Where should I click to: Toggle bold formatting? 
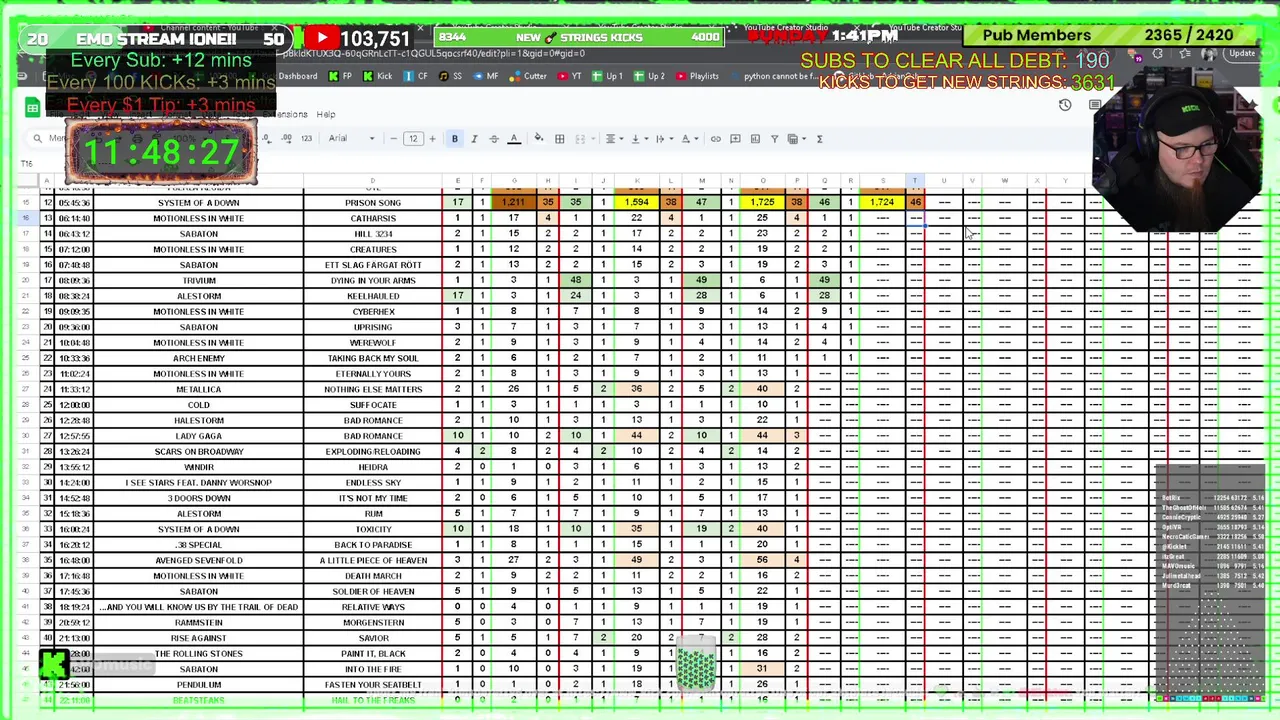pyautogui.click(x=454, y=139)
